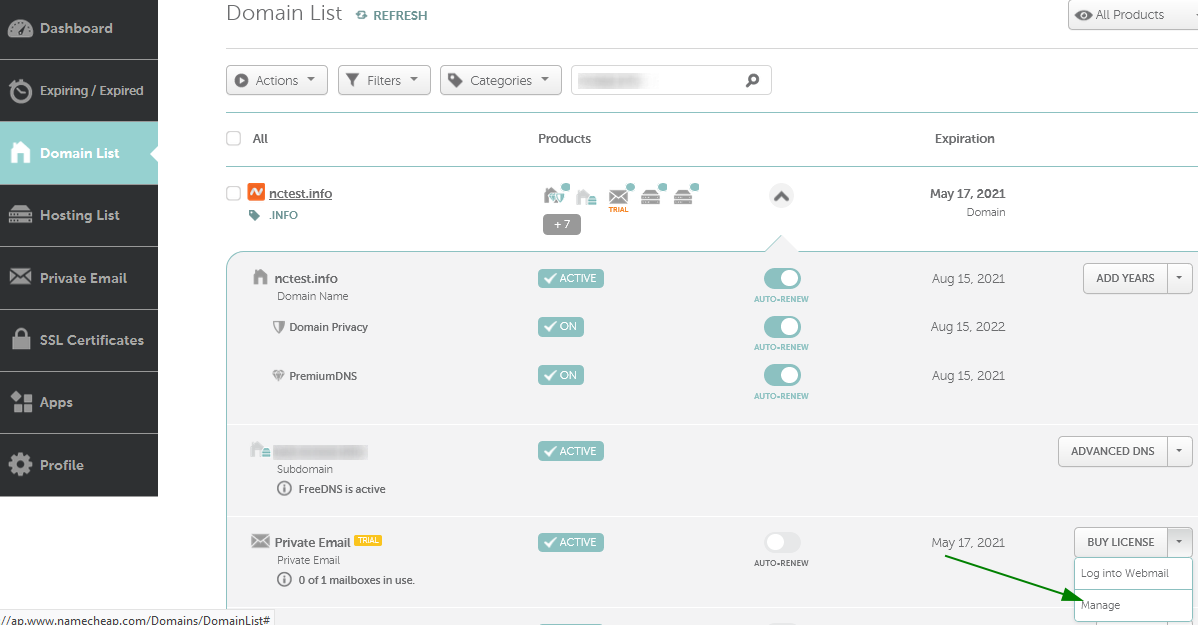Click the ADD YEARS button

1125,278
